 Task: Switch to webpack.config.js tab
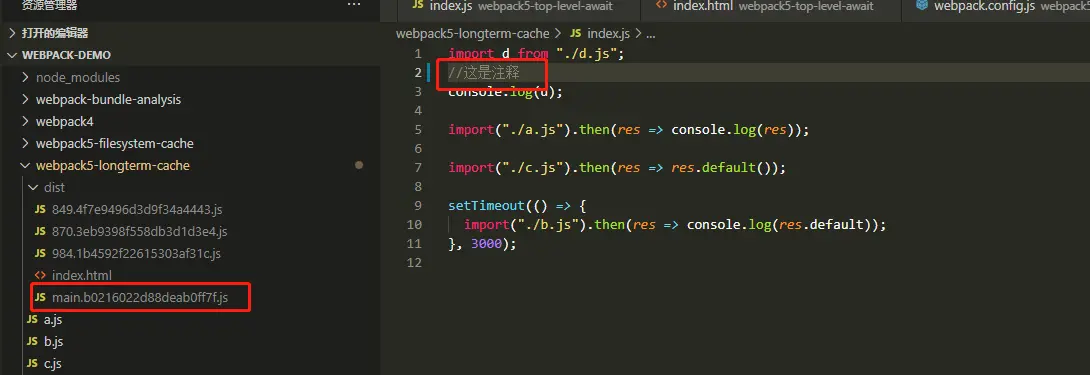pos(995,6)
